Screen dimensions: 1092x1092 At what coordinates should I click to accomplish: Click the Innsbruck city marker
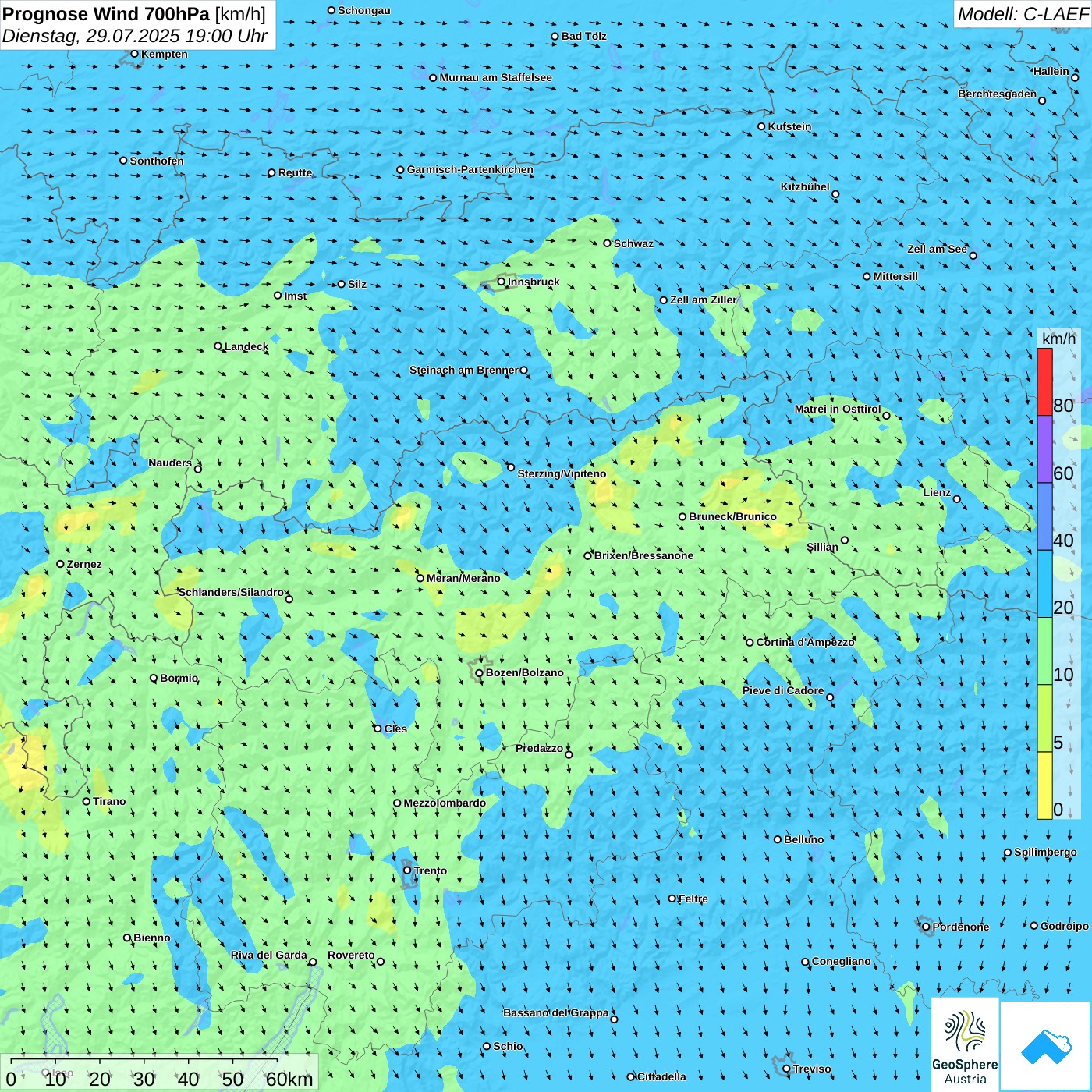click(502, 282)
